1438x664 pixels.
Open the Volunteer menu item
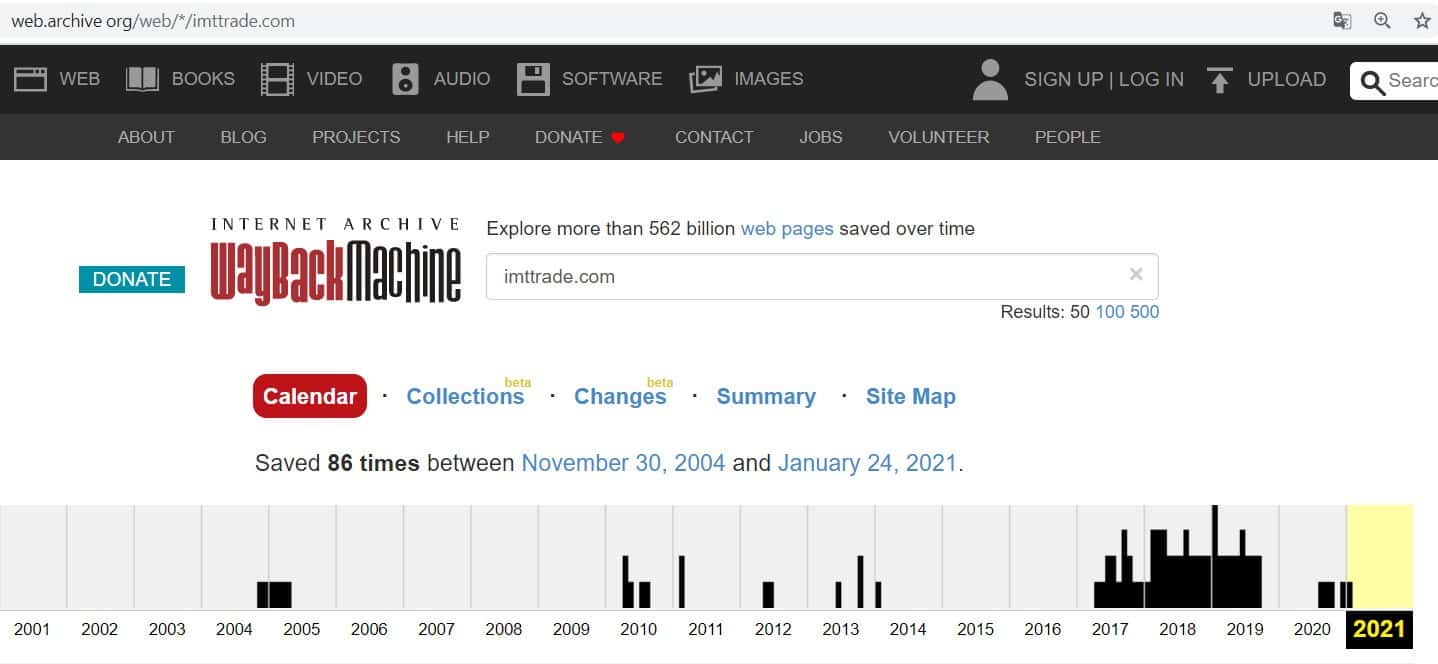pyautogui.click(x=939, y=137)
